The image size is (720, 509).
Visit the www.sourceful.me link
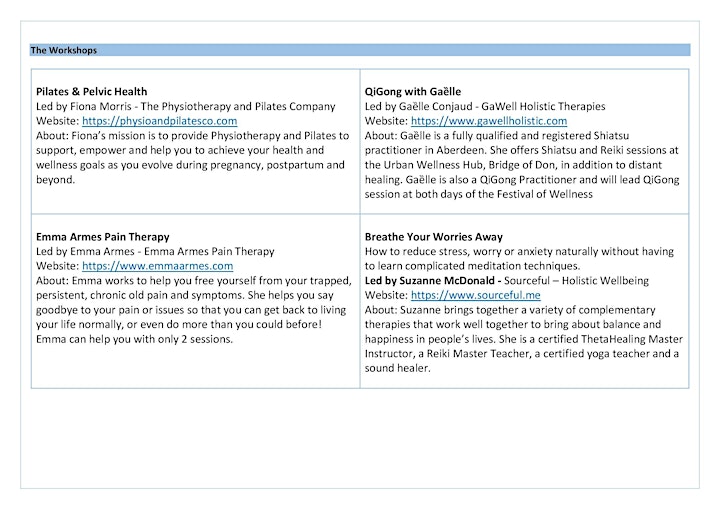point(475,295)
